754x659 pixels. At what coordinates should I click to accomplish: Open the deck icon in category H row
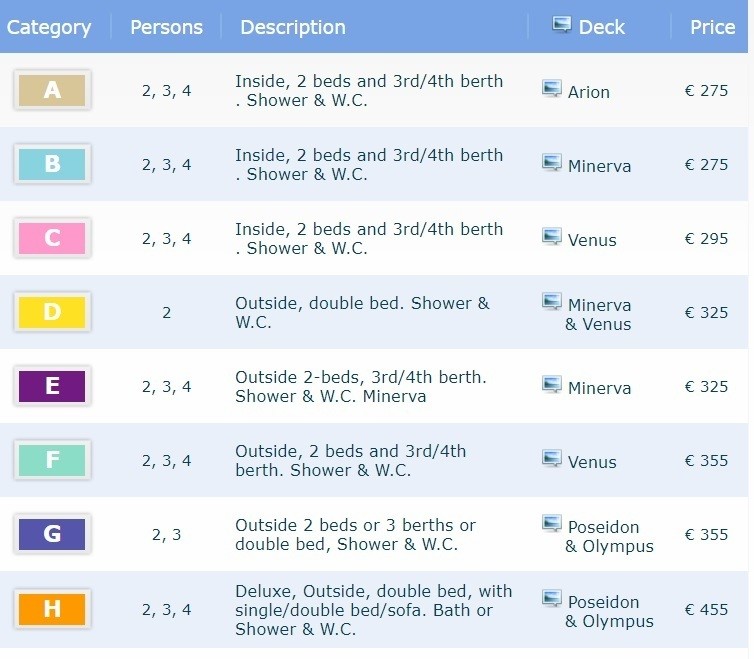point(552,598)
